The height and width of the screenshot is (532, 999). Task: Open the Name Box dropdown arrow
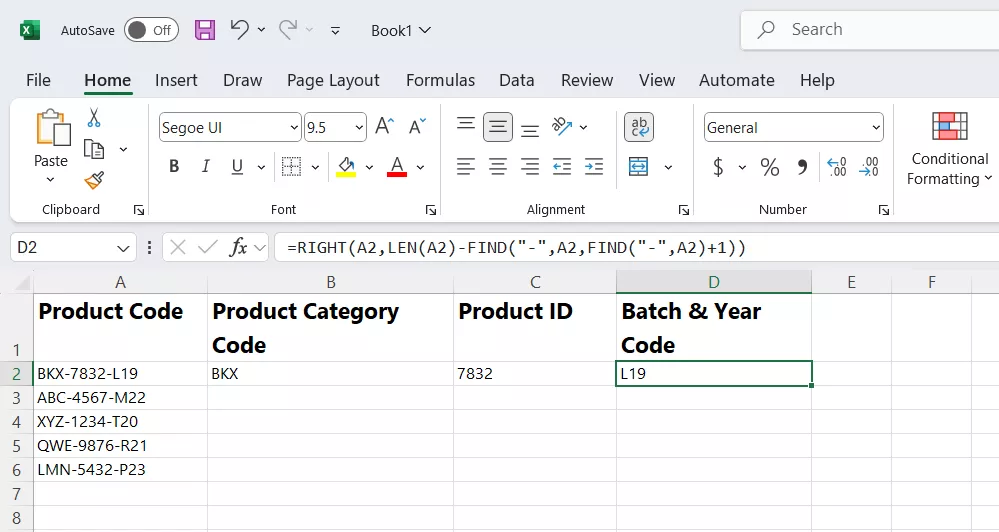(x=124, y=247)
